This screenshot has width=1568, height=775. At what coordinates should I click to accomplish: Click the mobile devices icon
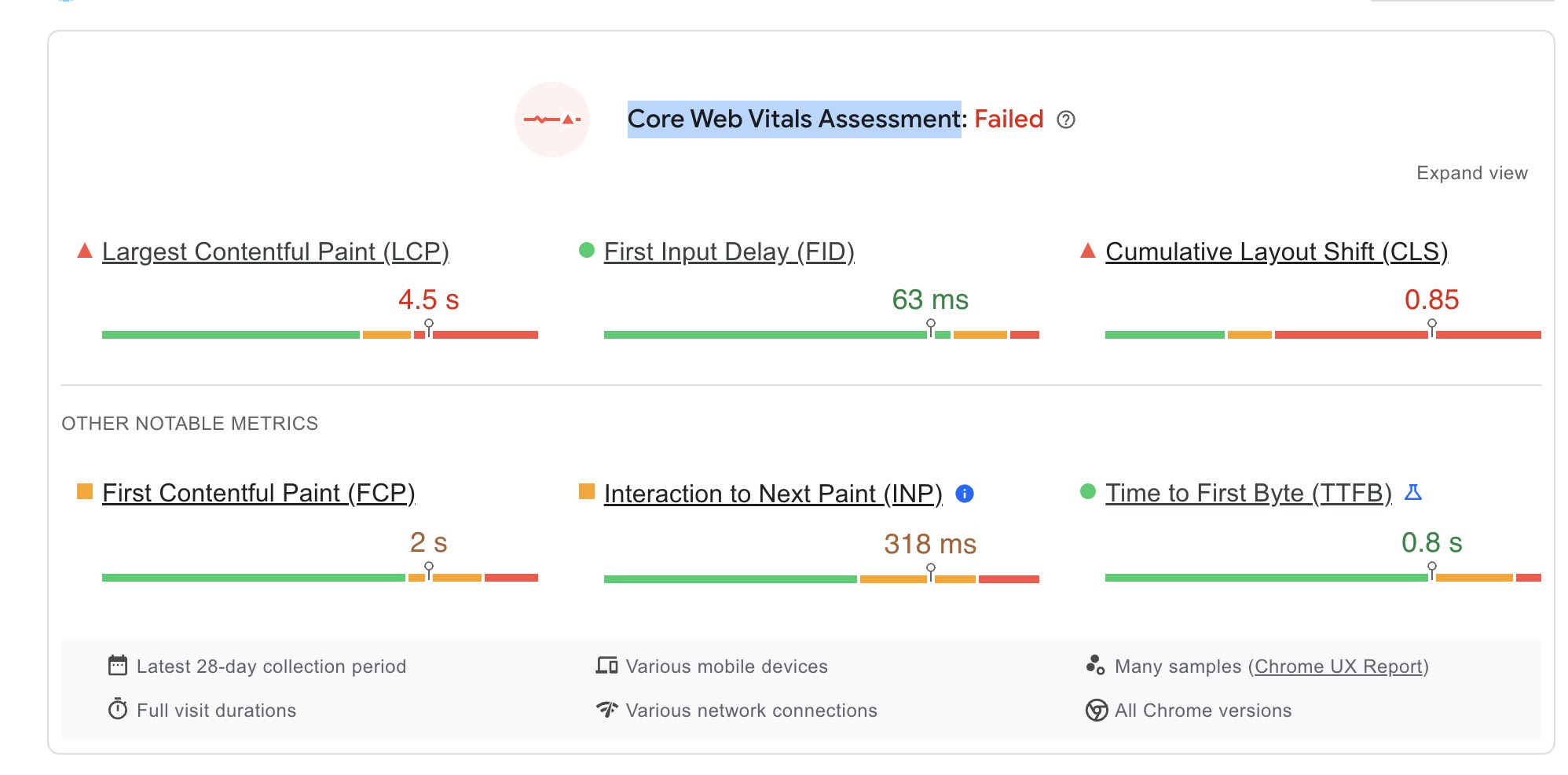point(606,666)
